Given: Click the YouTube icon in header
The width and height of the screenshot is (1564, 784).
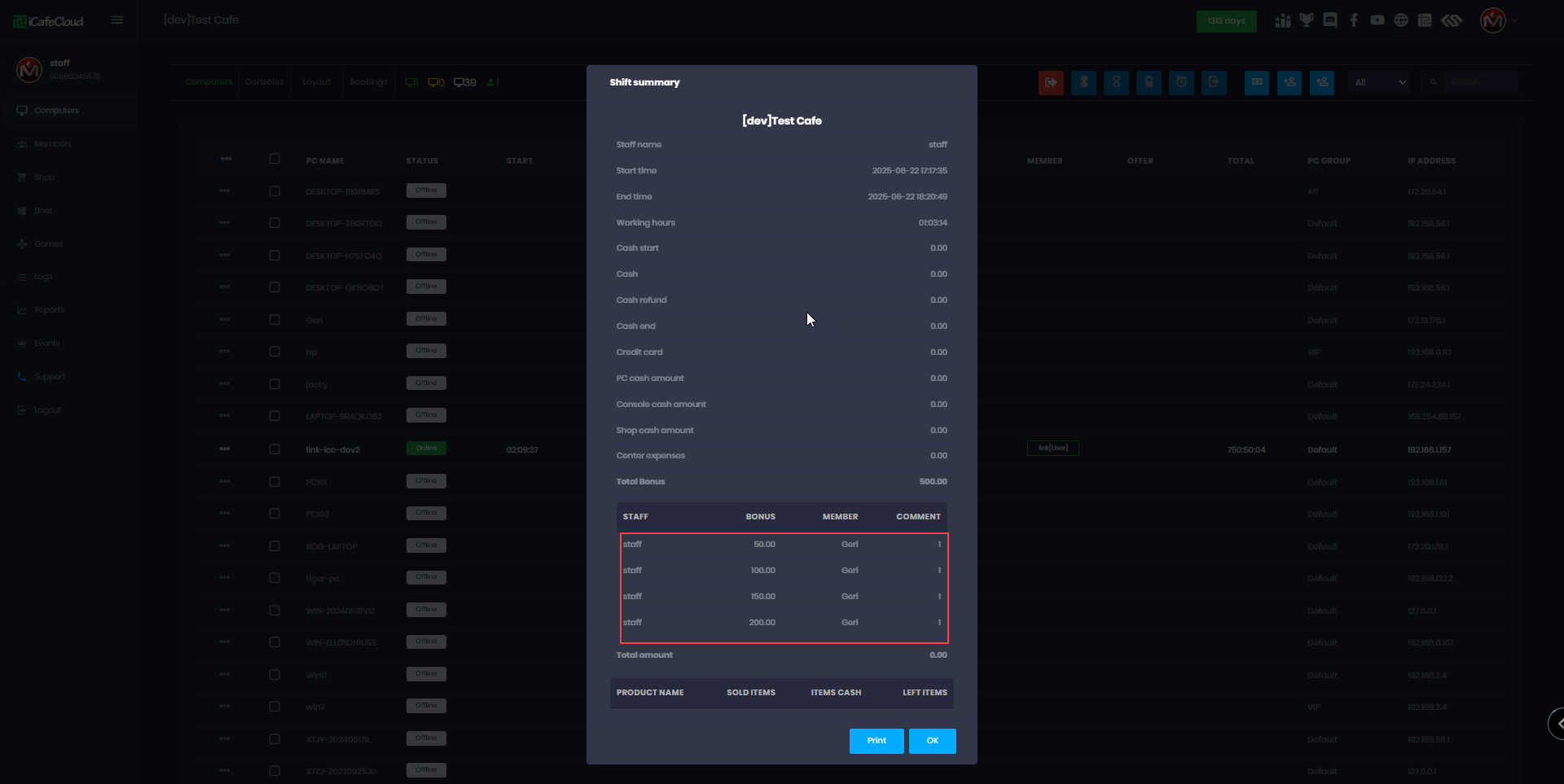Looking at the screenshot, I should pos(1377,20).
